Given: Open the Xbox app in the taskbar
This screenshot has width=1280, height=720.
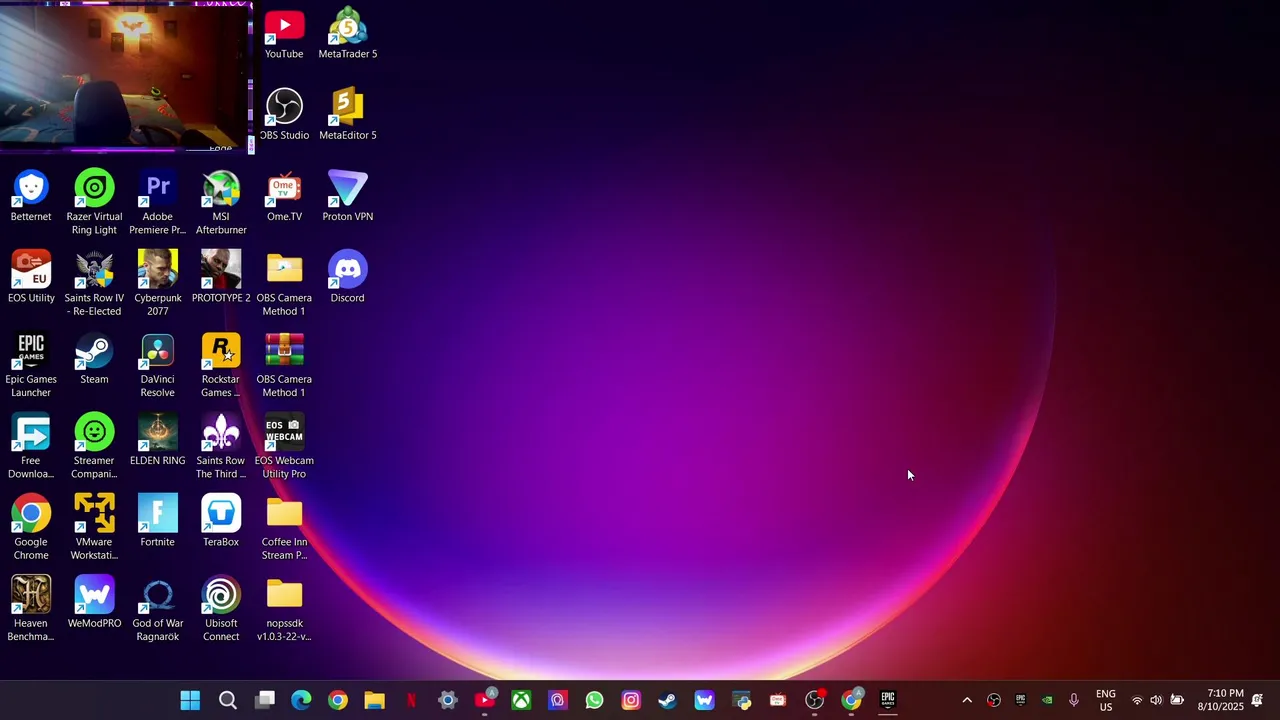Looking at the screenshot, I should click(521, 700).
